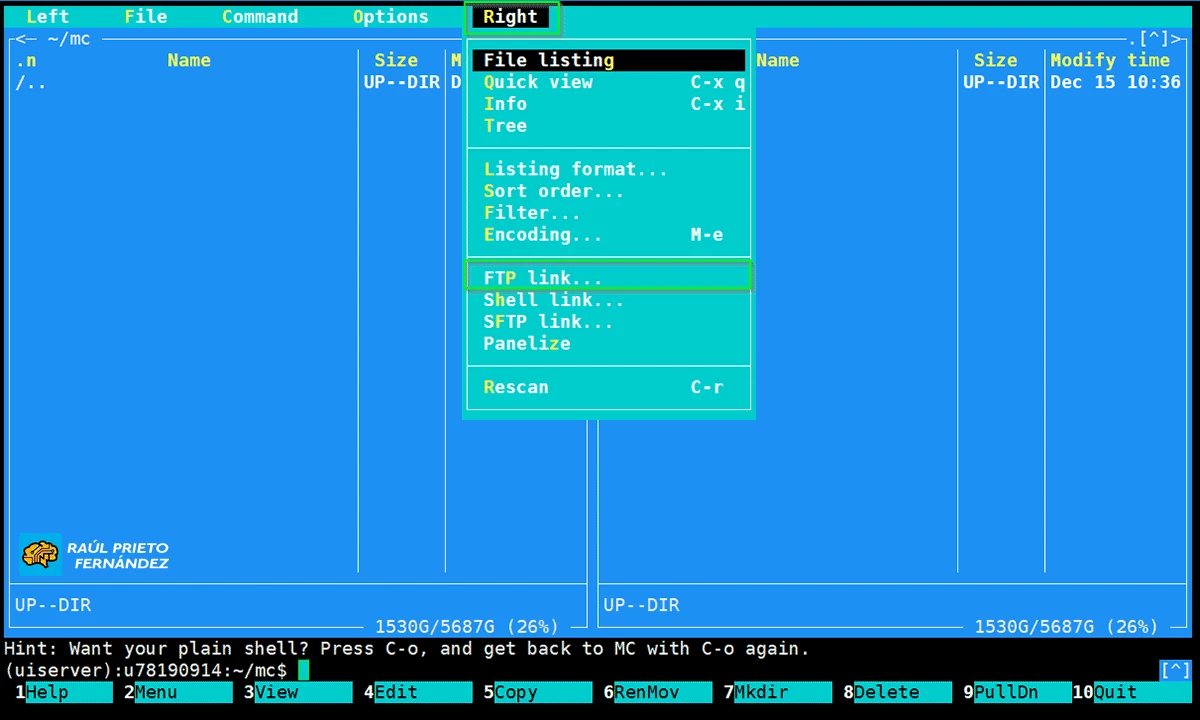The height and width of the screenshot is (720, 1200).
Task: Select SFTP link... option
Action: coord(548,322)
